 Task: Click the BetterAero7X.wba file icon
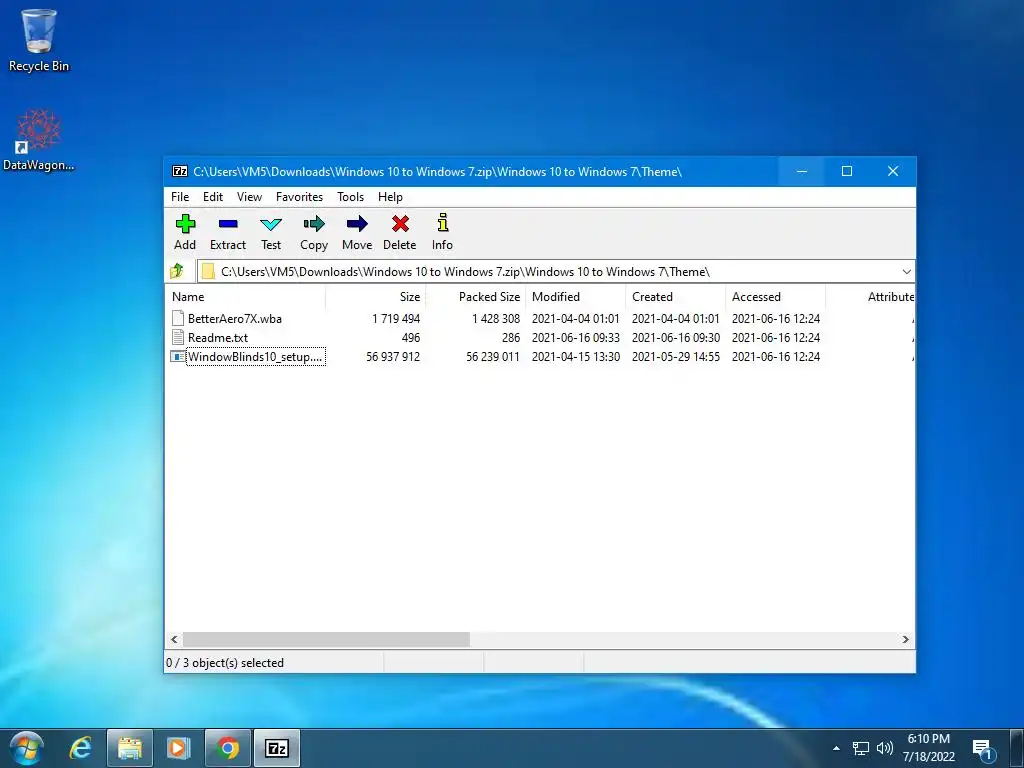178,318
